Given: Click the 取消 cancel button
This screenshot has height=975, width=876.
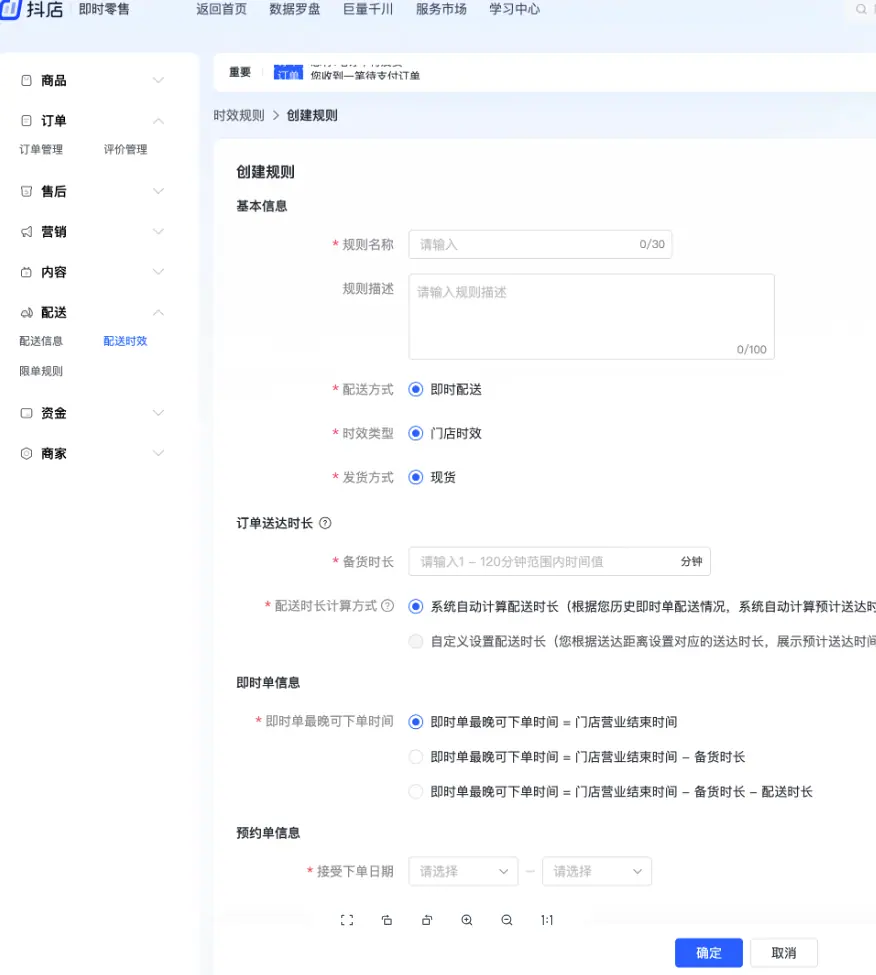Looking at the screenshot, I should pyautogui.click(x=783, y=953).
